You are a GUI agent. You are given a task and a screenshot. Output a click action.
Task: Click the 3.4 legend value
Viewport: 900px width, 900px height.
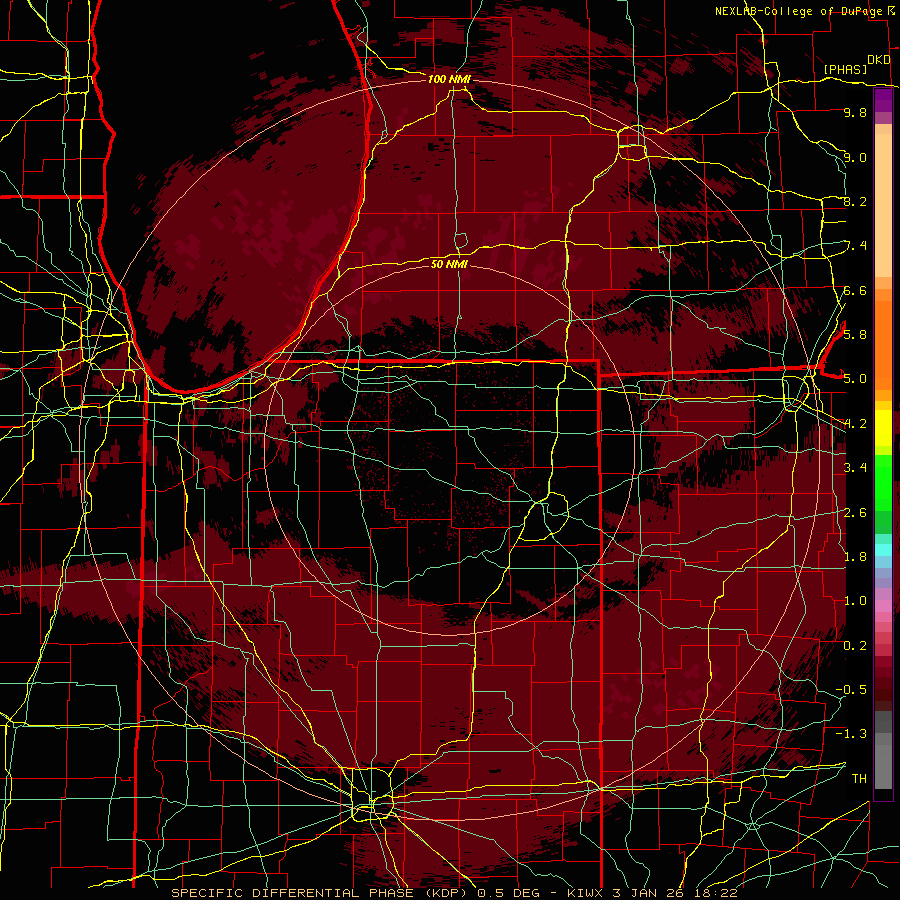coord(855,468)
